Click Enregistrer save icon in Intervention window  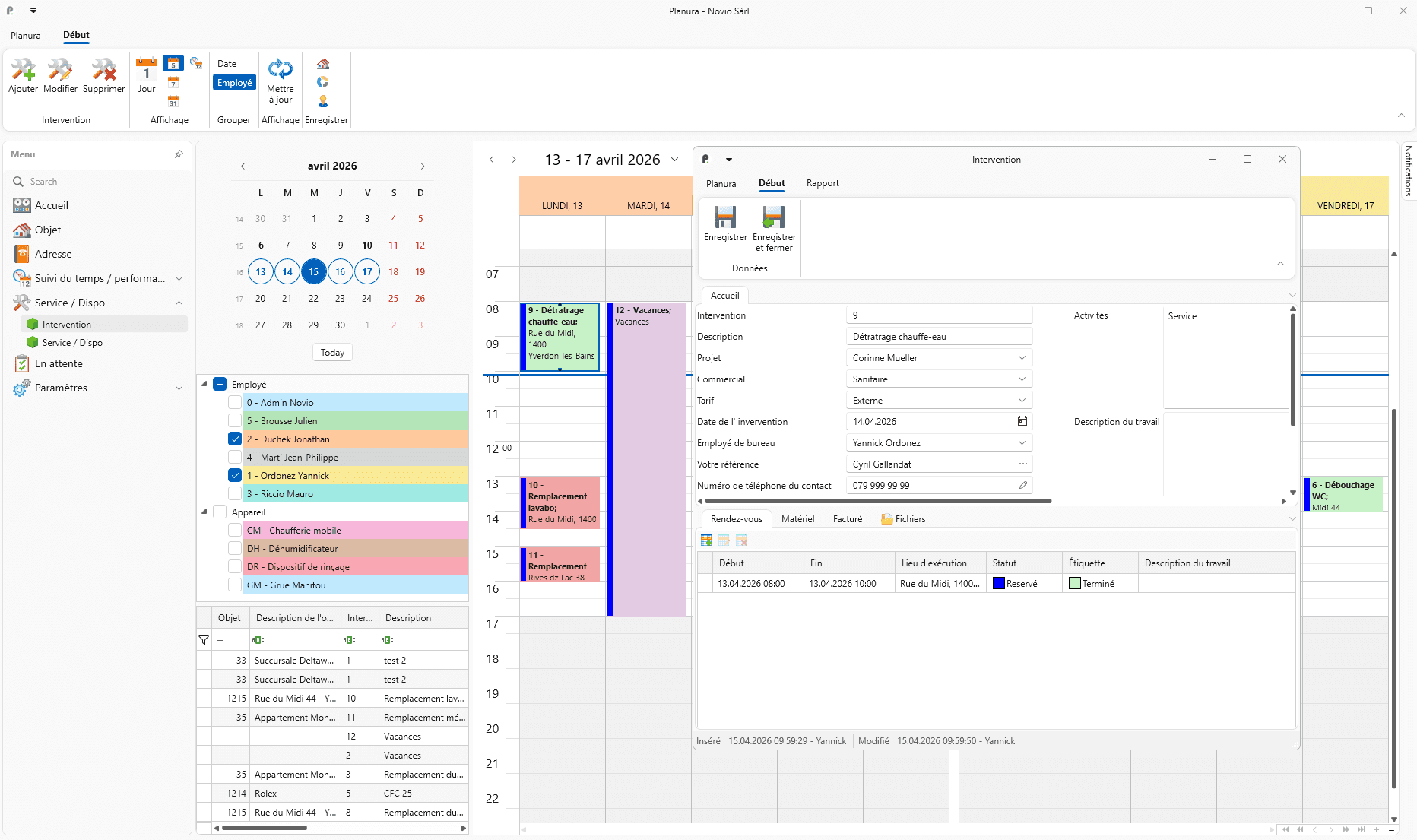(x=725, y=217)
